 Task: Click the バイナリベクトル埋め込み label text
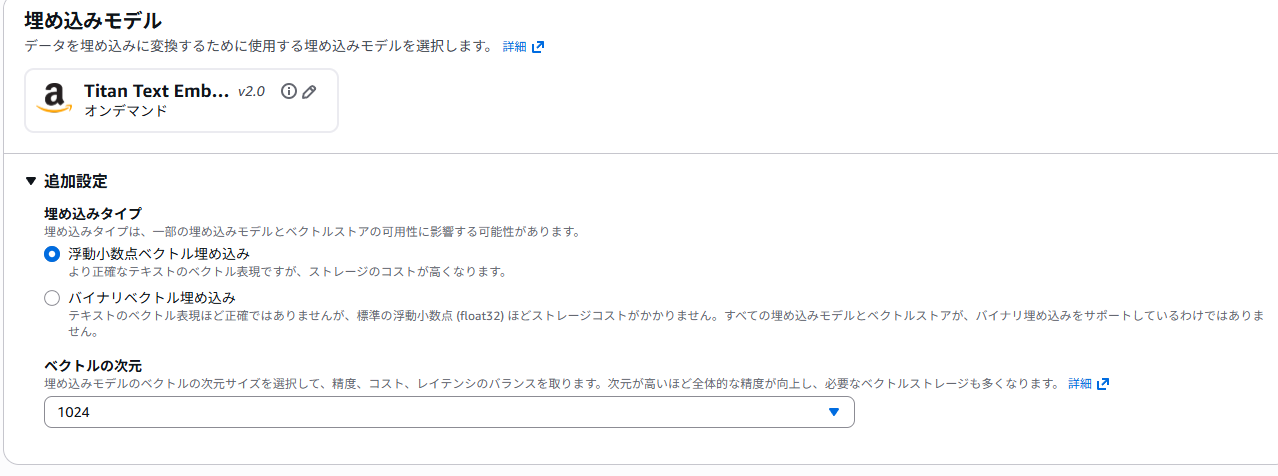click(151, 297)
